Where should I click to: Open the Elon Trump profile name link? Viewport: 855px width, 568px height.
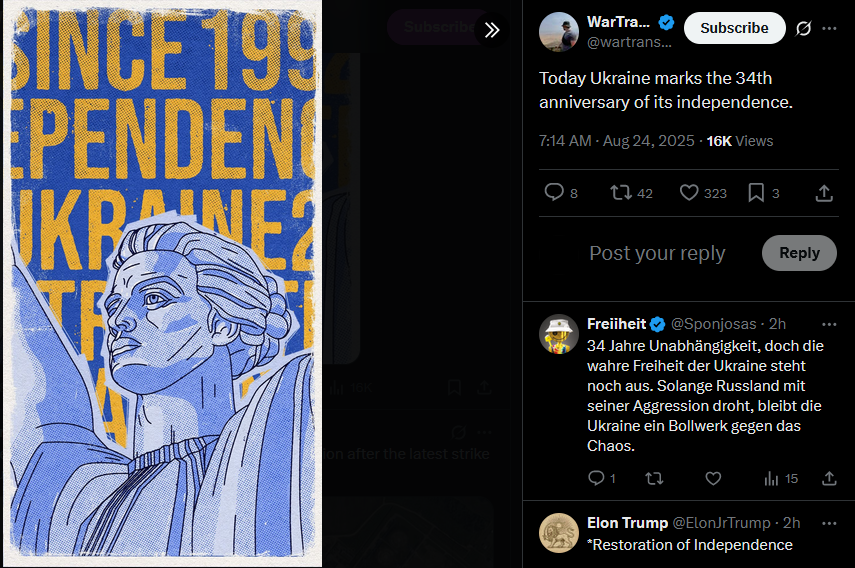point(627,523)
